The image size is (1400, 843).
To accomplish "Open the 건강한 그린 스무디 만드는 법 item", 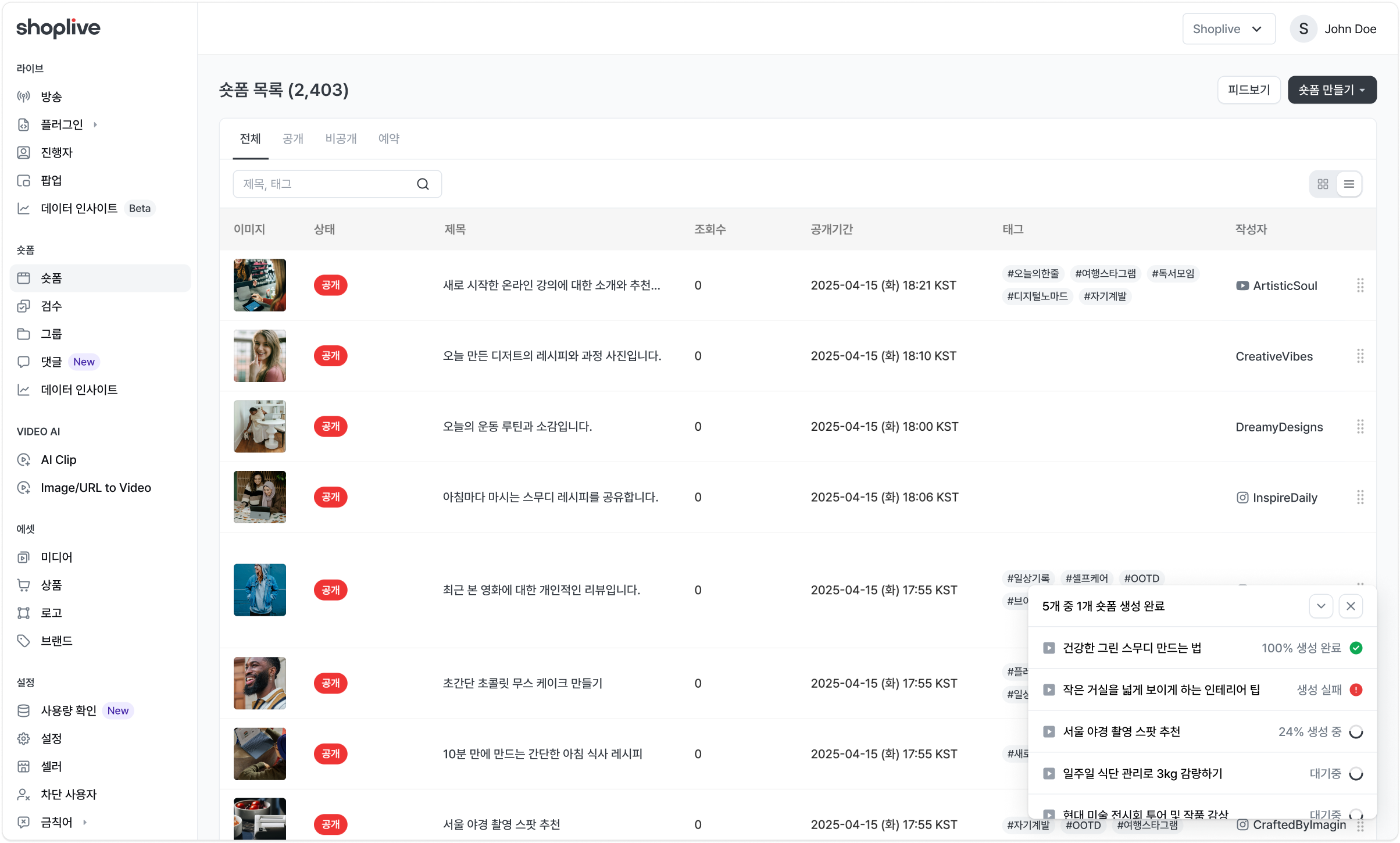I will (x=1202, y=648).
